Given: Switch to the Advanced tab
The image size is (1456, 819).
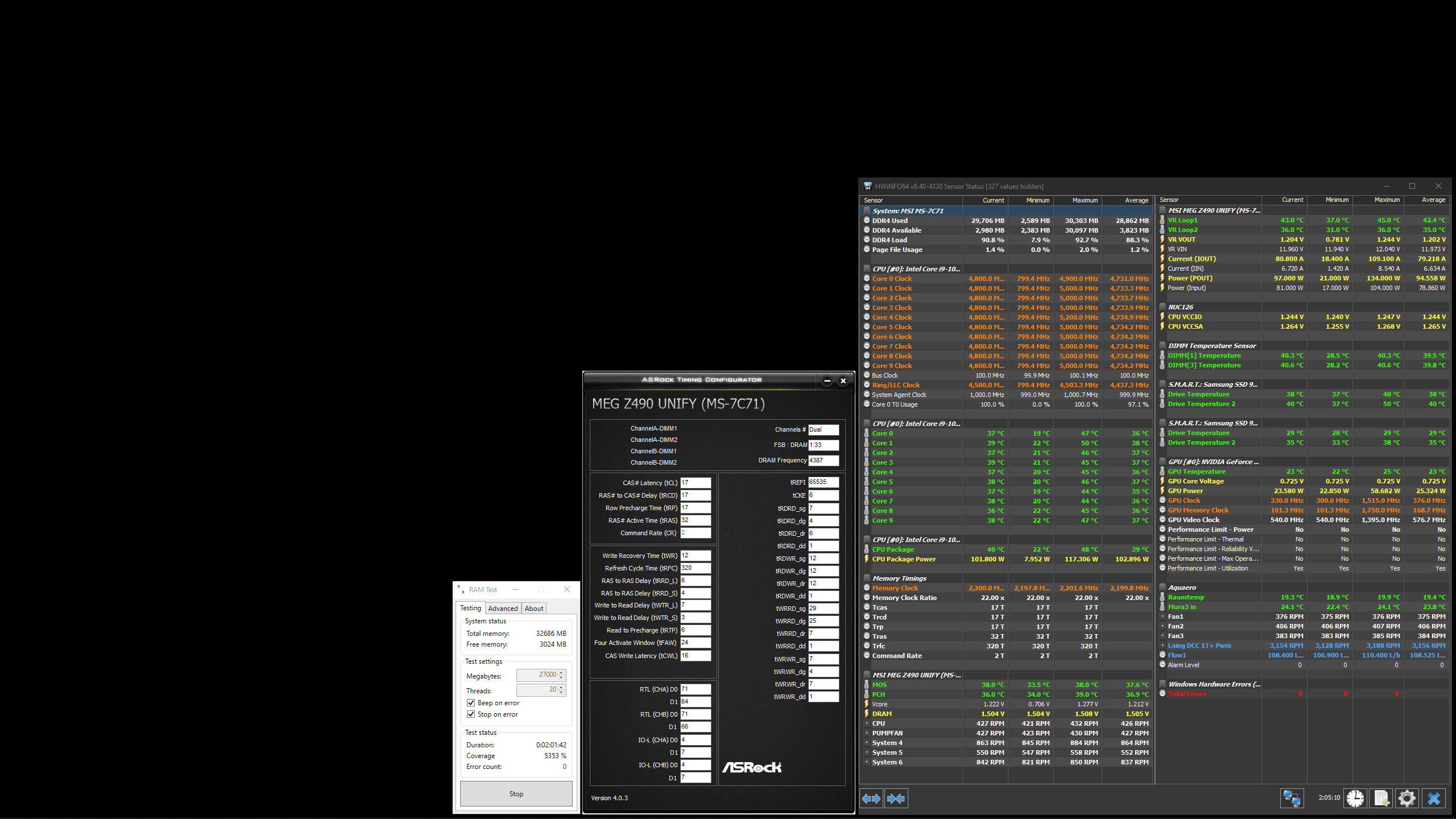Looking at the screenshot, I should click(x=503, y=609).
